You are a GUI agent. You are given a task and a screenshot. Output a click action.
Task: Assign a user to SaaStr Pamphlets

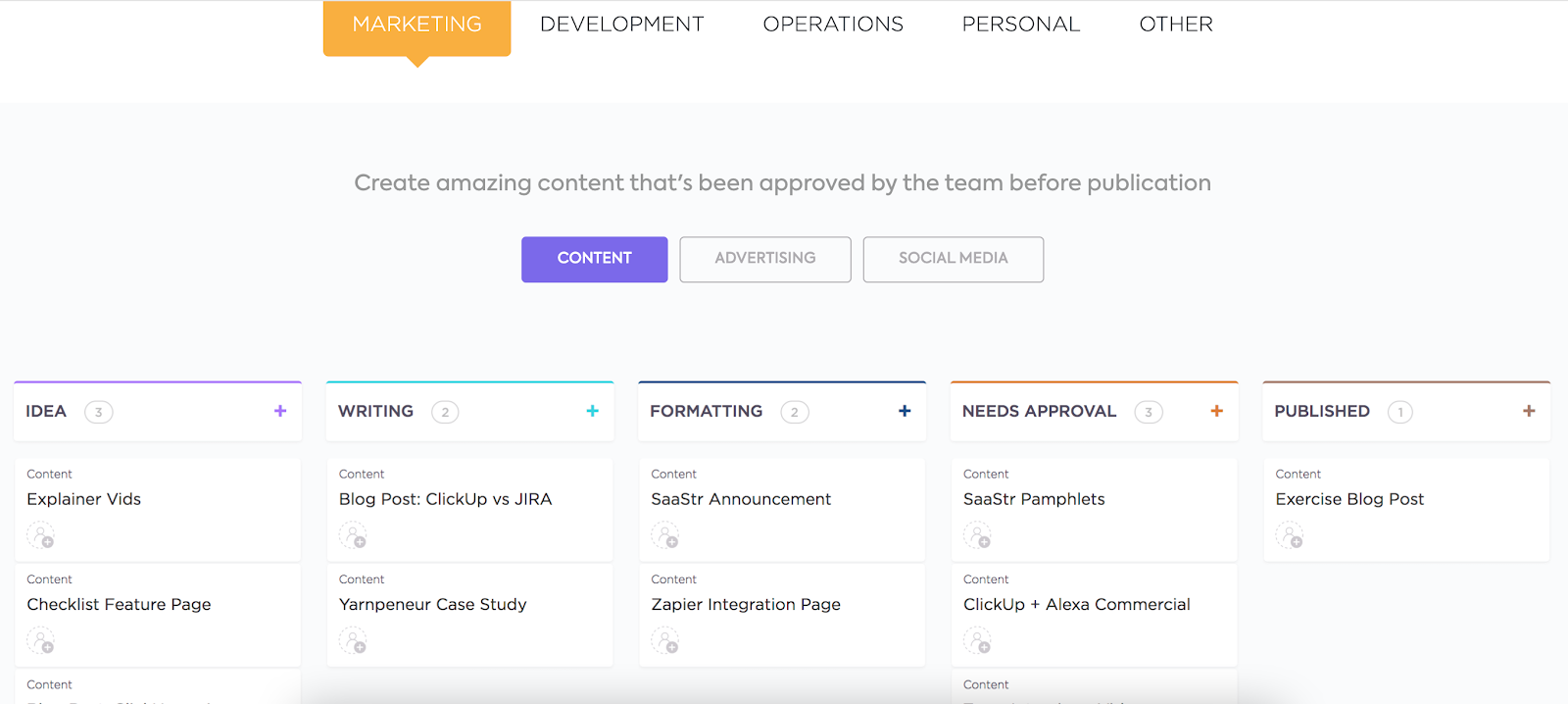point(977,535)
